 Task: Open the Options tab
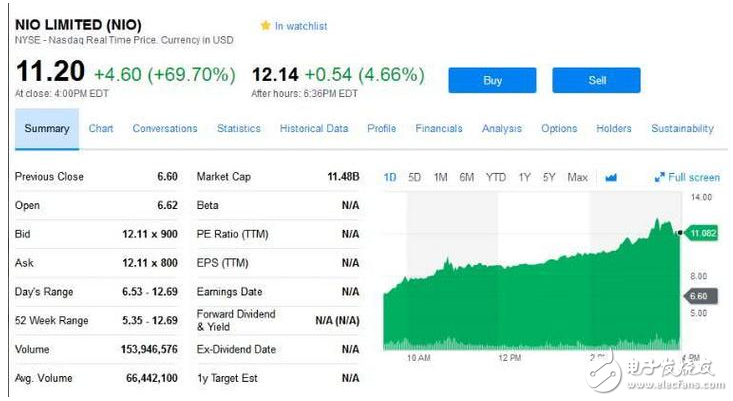click(x=559, y=129)
